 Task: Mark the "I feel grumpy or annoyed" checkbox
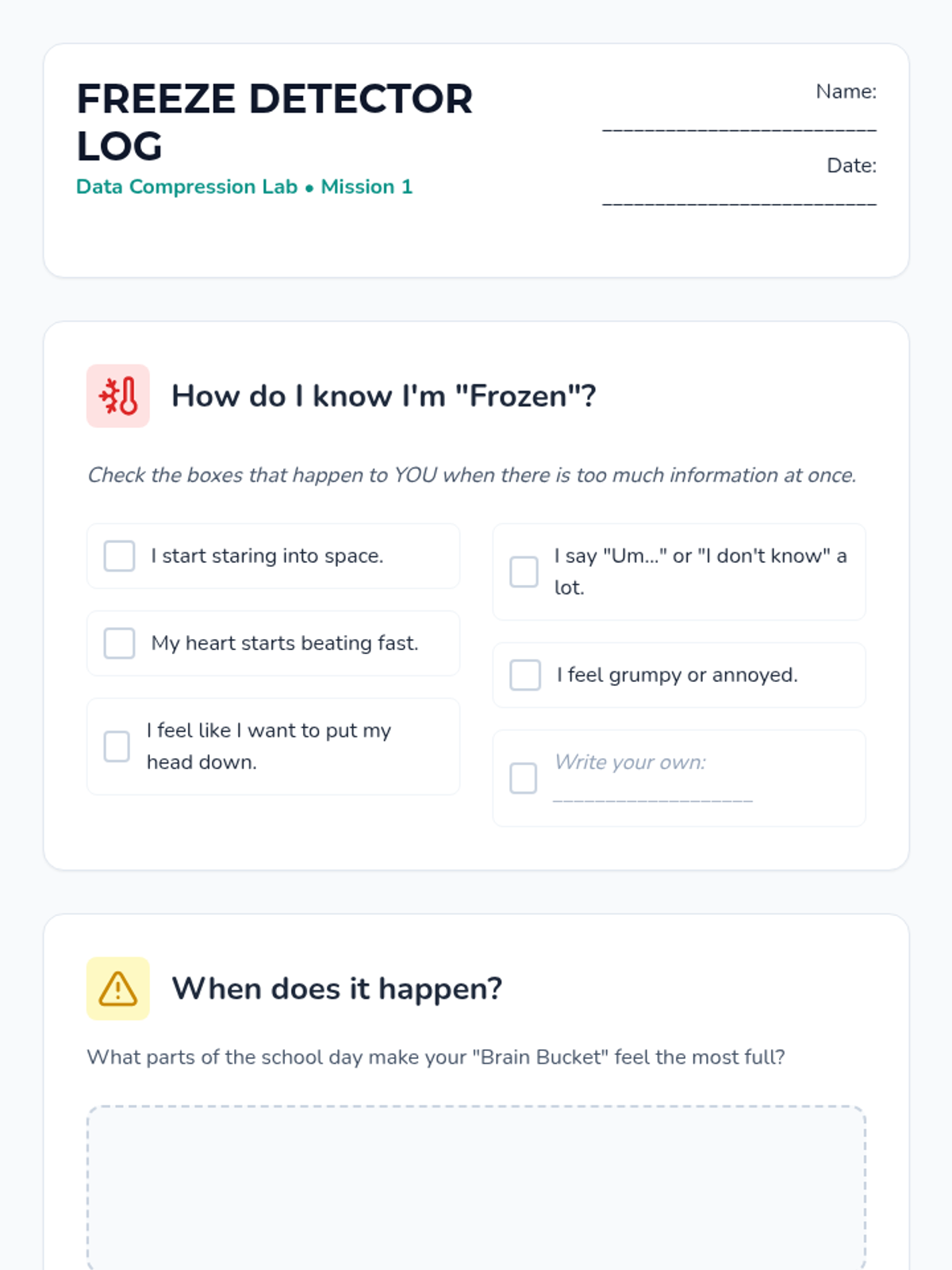coord(525,675)
